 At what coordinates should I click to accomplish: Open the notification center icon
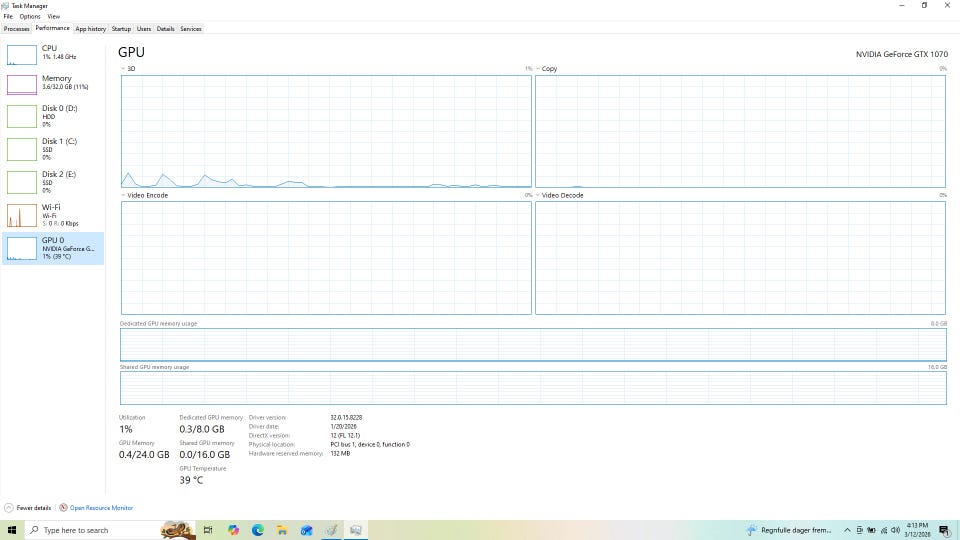pyautogui.click(x=945, y=530)
